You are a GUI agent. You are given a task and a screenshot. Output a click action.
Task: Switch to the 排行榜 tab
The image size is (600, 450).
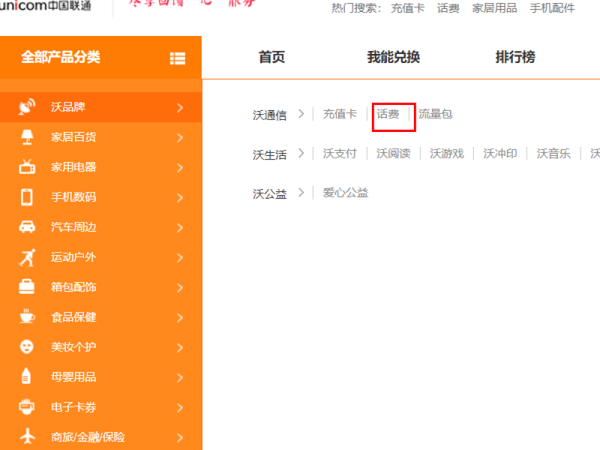(x=515, y=58)
